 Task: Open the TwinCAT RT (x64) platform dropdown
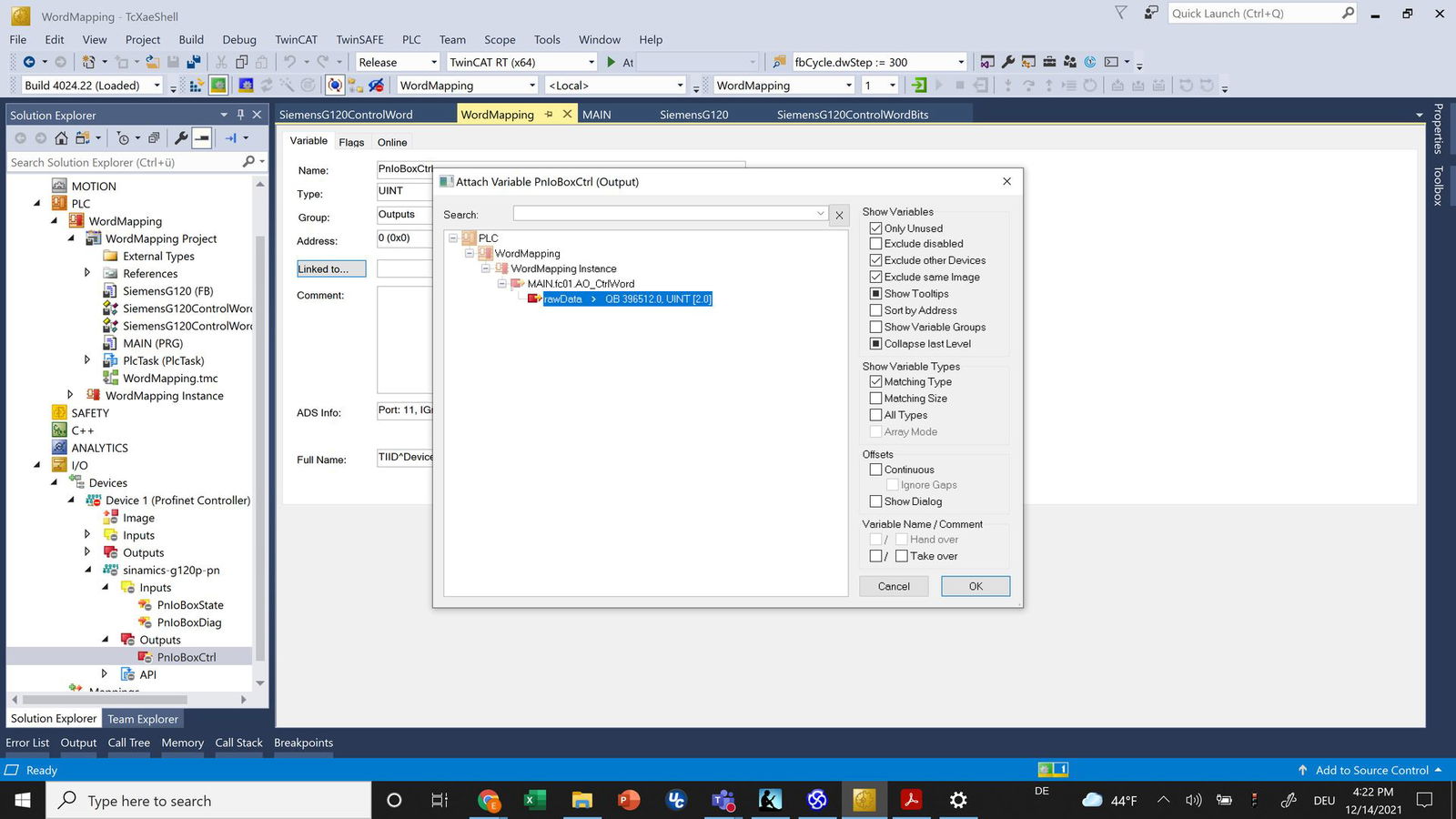click(591, 62)
